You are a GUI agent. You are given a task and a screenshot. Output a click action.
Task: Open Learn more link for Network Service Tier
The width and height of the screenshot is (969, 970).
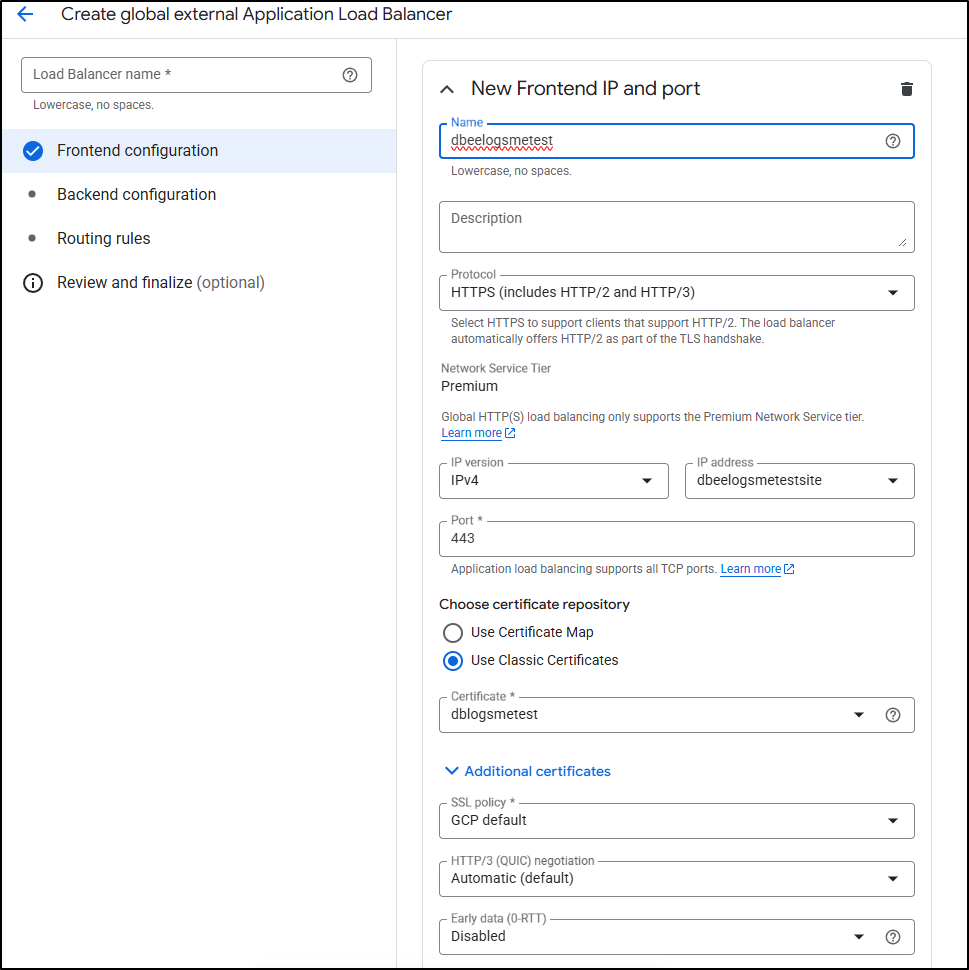click(472, 433)
